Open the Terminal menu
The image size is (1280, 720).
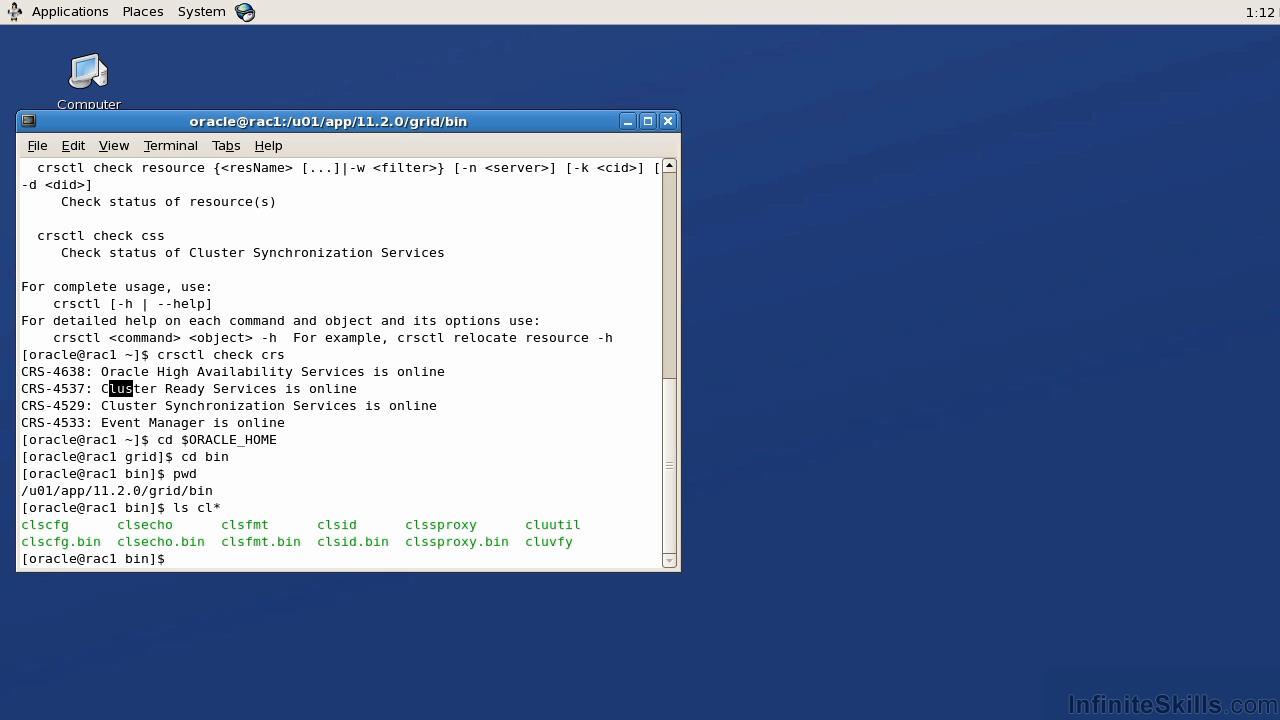(x=171, y=146)
